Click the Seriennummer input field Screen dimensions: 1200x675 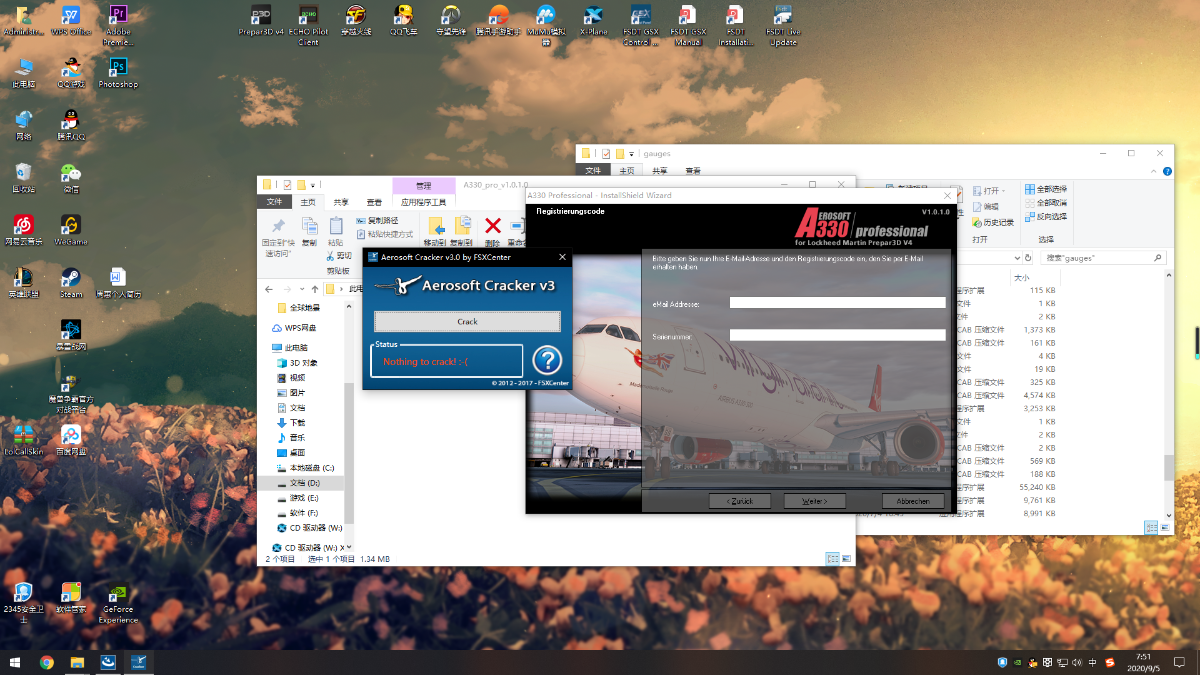tap(837, 335)
